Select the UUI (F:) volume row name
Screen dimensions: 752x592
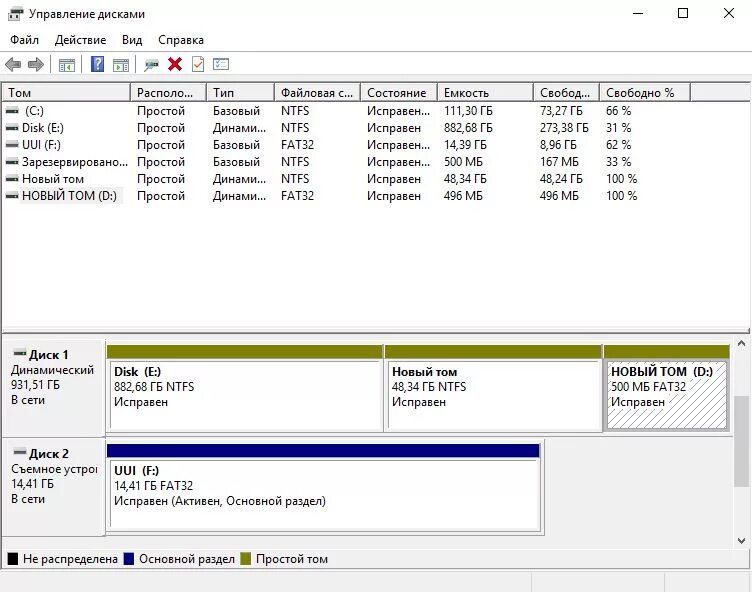click(41, 145)
